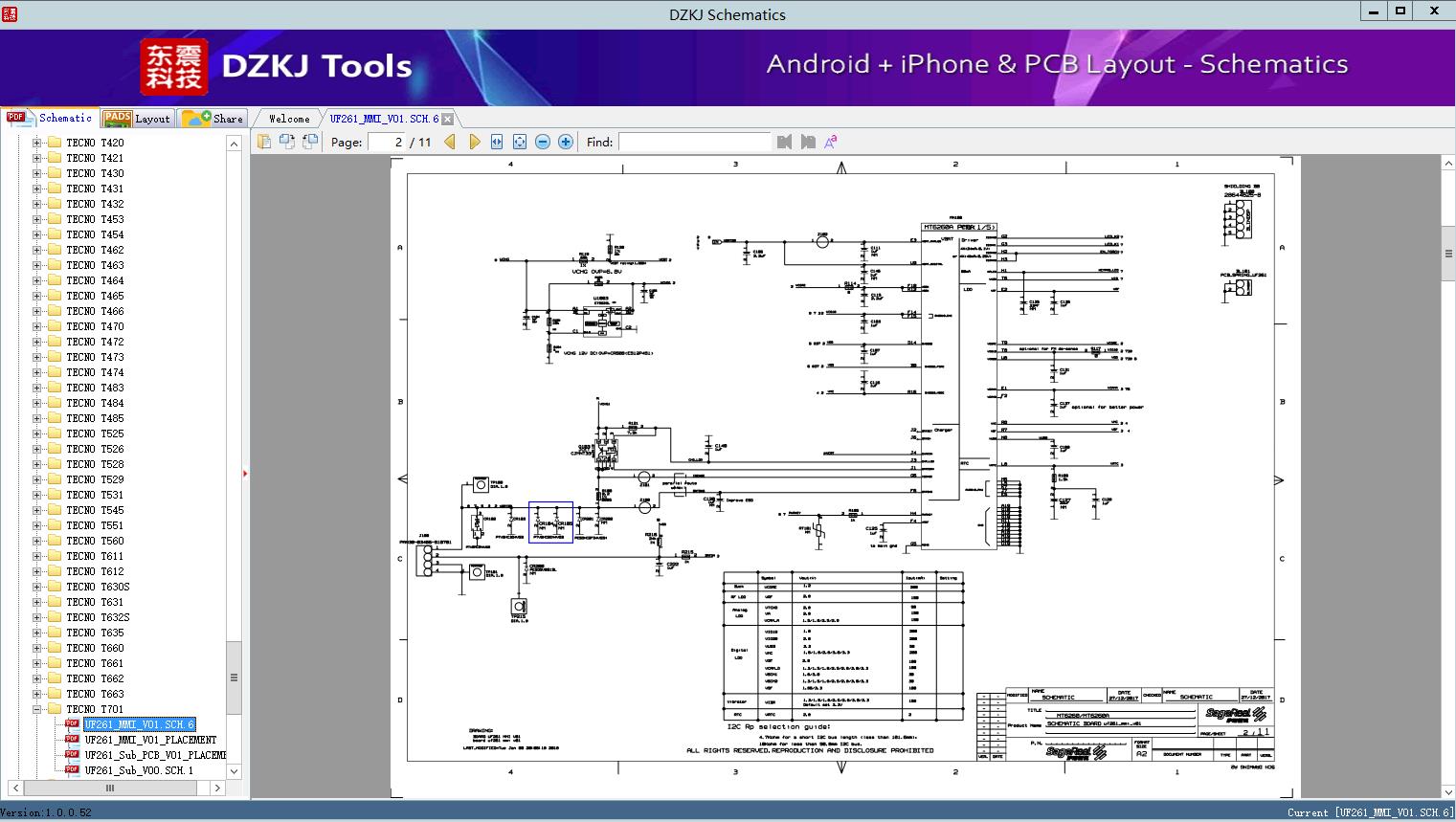Open UF261_MMI_V01_PLACEMENT file
This screenshot has width=1456, height=822.
150,740
